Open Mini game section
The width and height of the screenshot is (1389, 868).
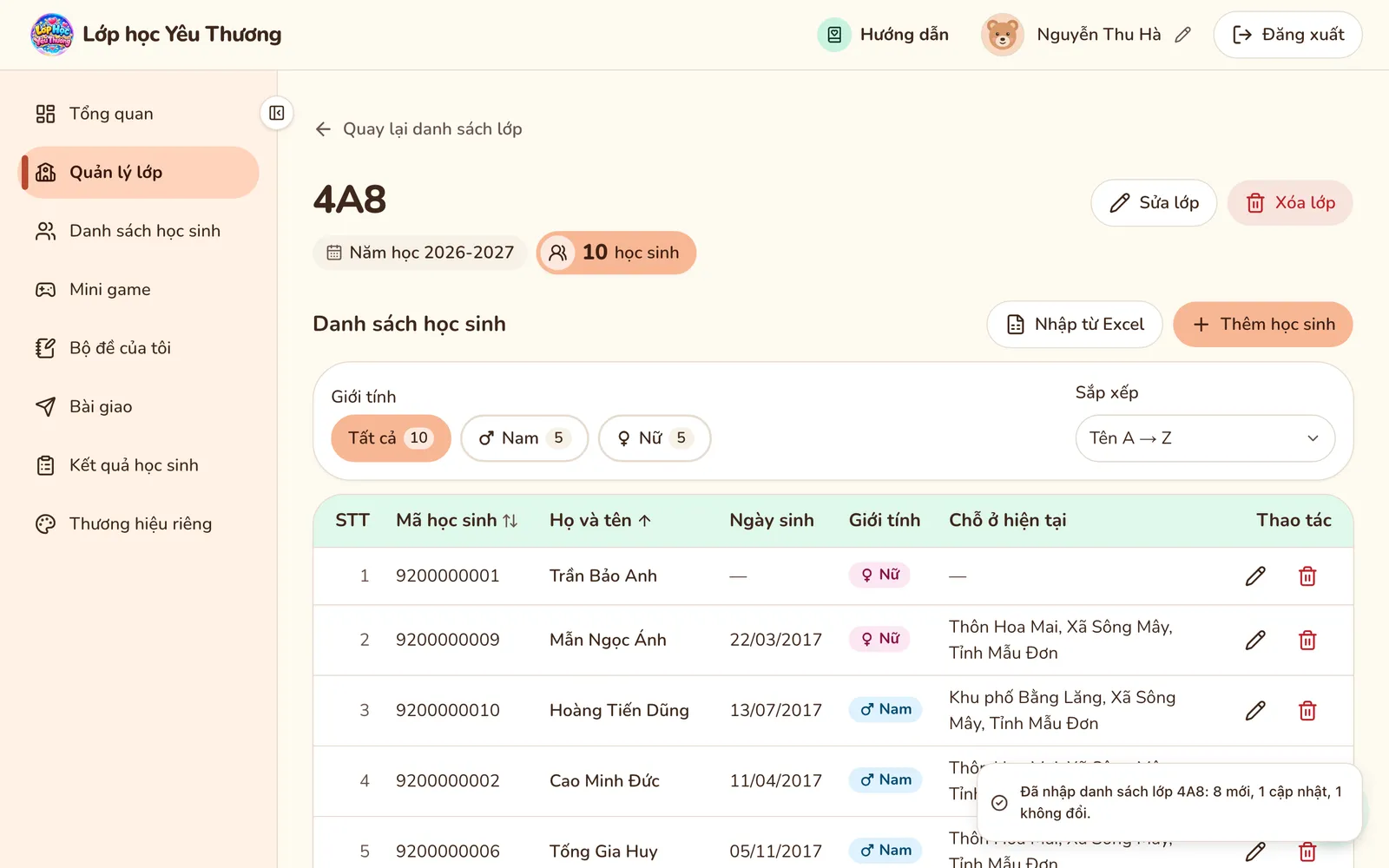(x=139, y=290)
